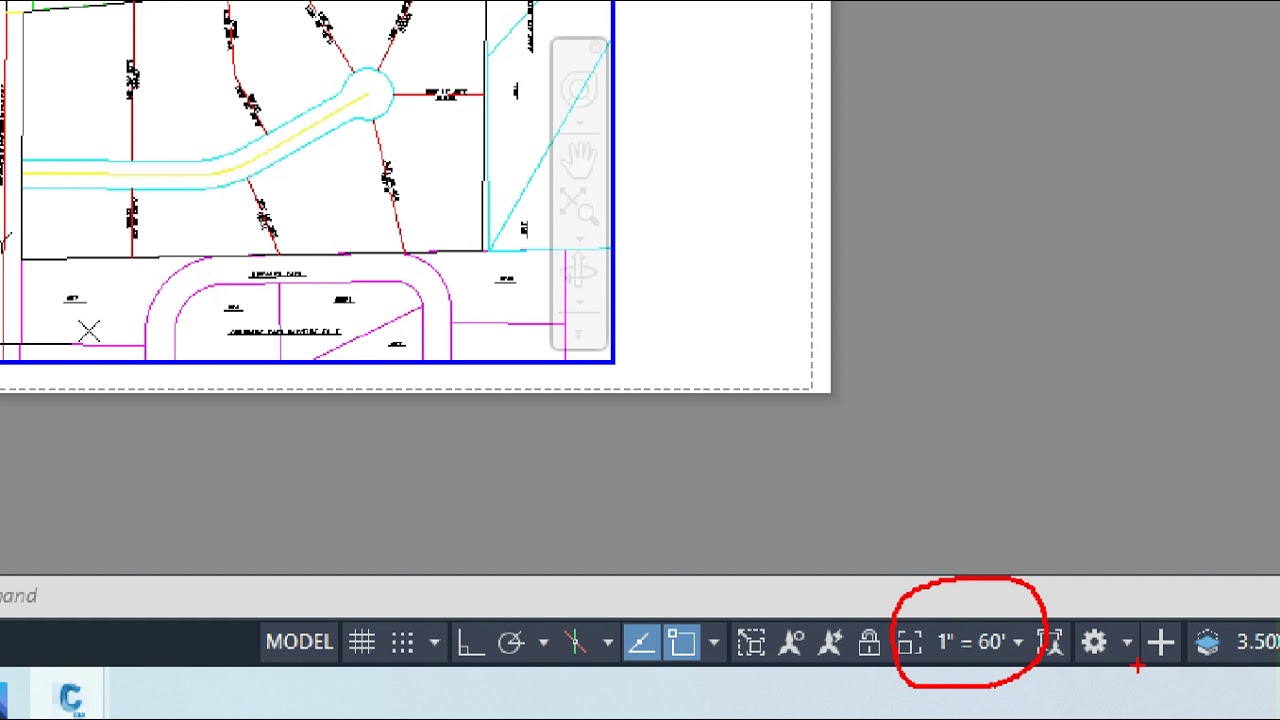
Task: Lock the selected viewport
Action: tap(869, 642)
